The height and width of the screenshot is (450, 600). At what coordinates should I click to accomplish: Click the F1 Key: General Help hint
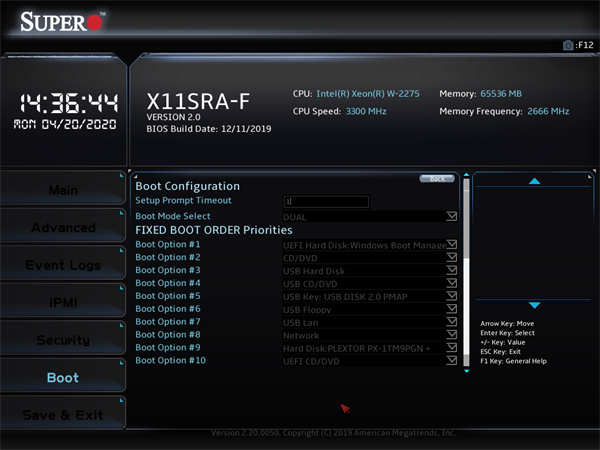[x=514, y=361]
